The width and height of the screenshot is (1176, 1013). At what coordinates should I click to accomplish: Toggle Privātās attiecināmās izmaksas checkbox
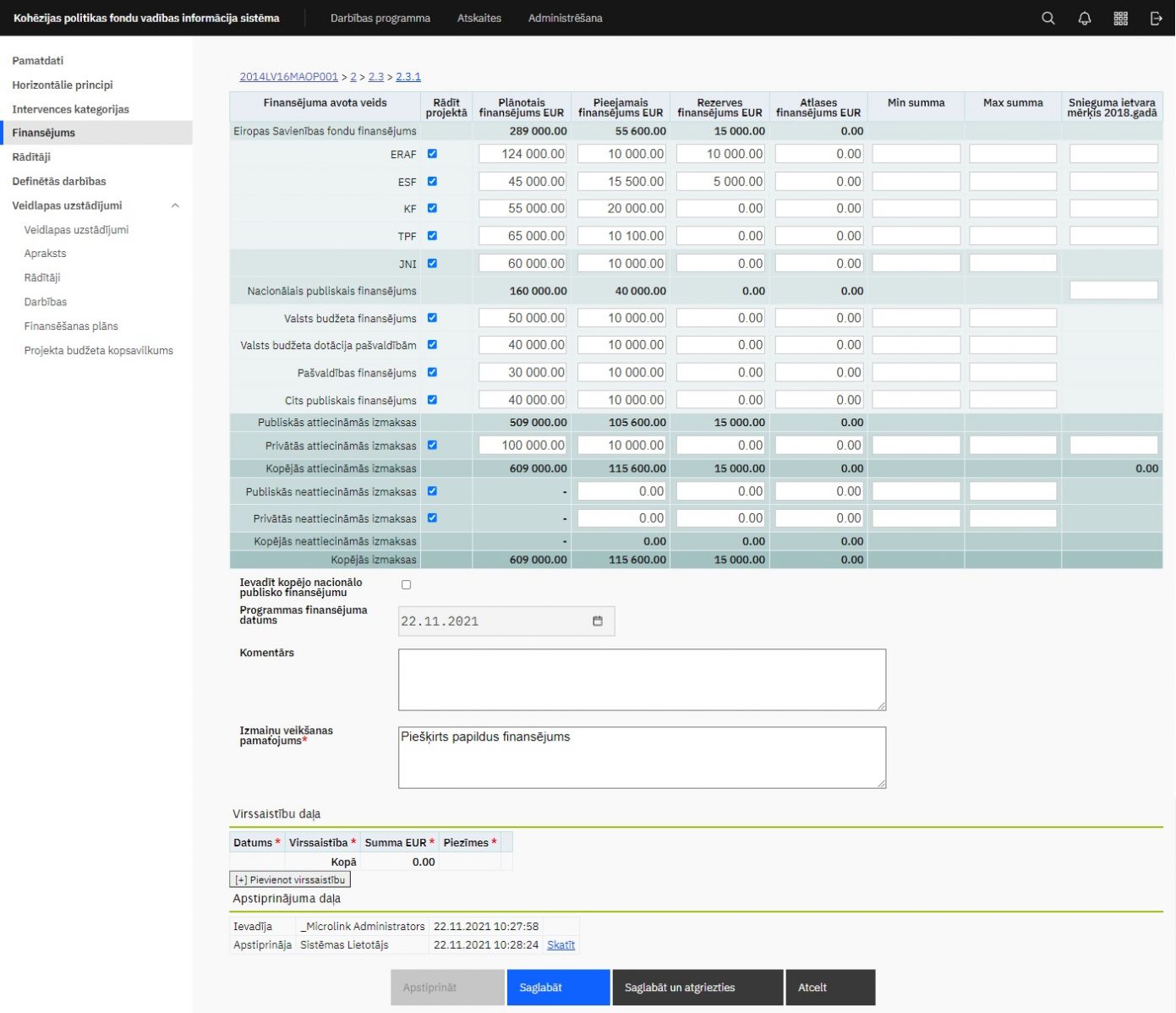coord(432,445)
